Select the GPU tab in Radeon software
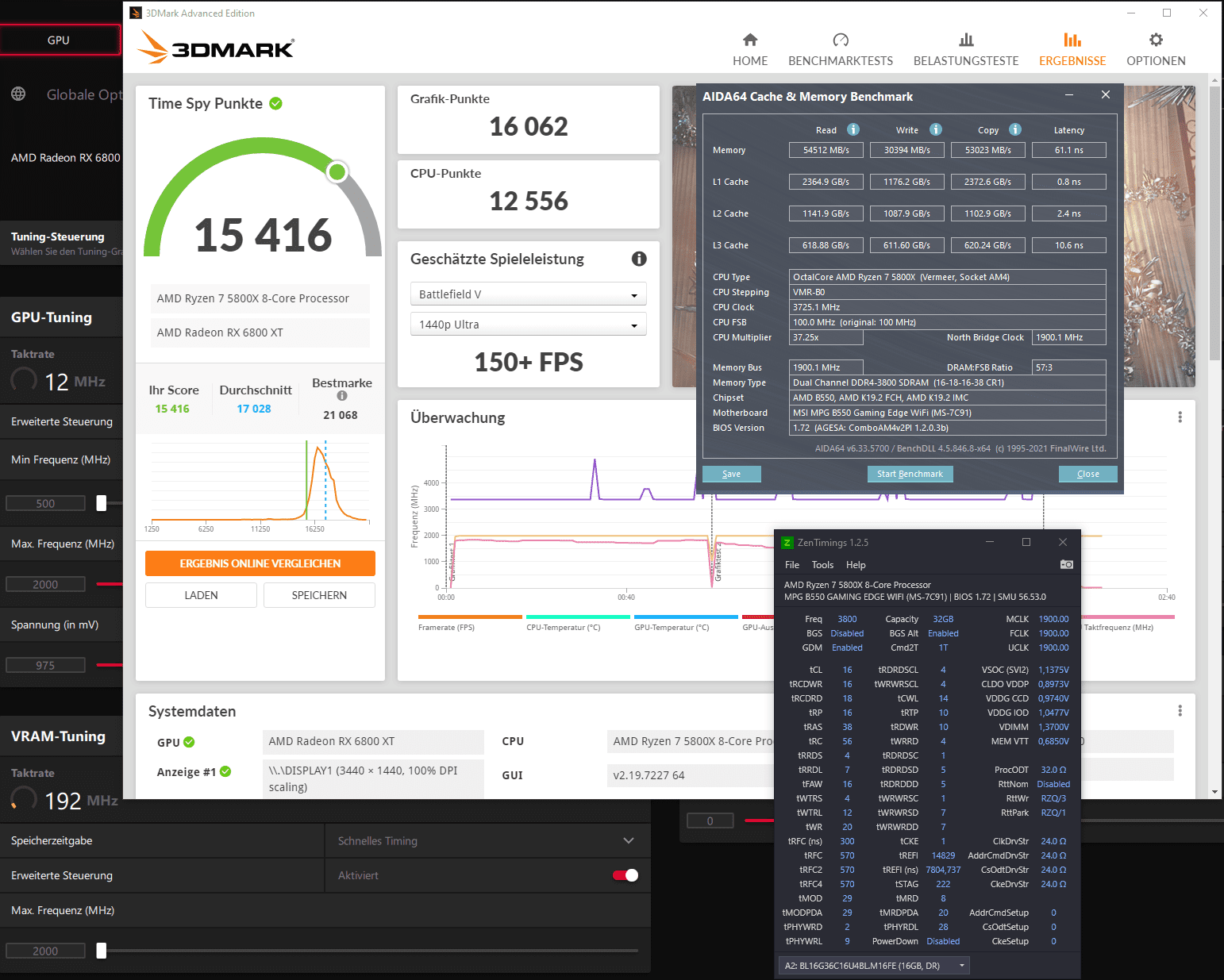Viewport: 1224px width, 980px height. (x=60, y=40)
